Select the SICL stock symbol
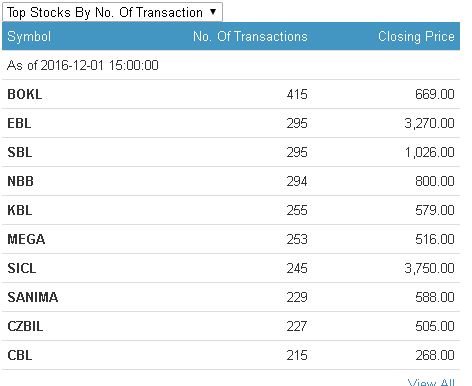This screenshot has height=386, width=472. click(x=22, y=268)
